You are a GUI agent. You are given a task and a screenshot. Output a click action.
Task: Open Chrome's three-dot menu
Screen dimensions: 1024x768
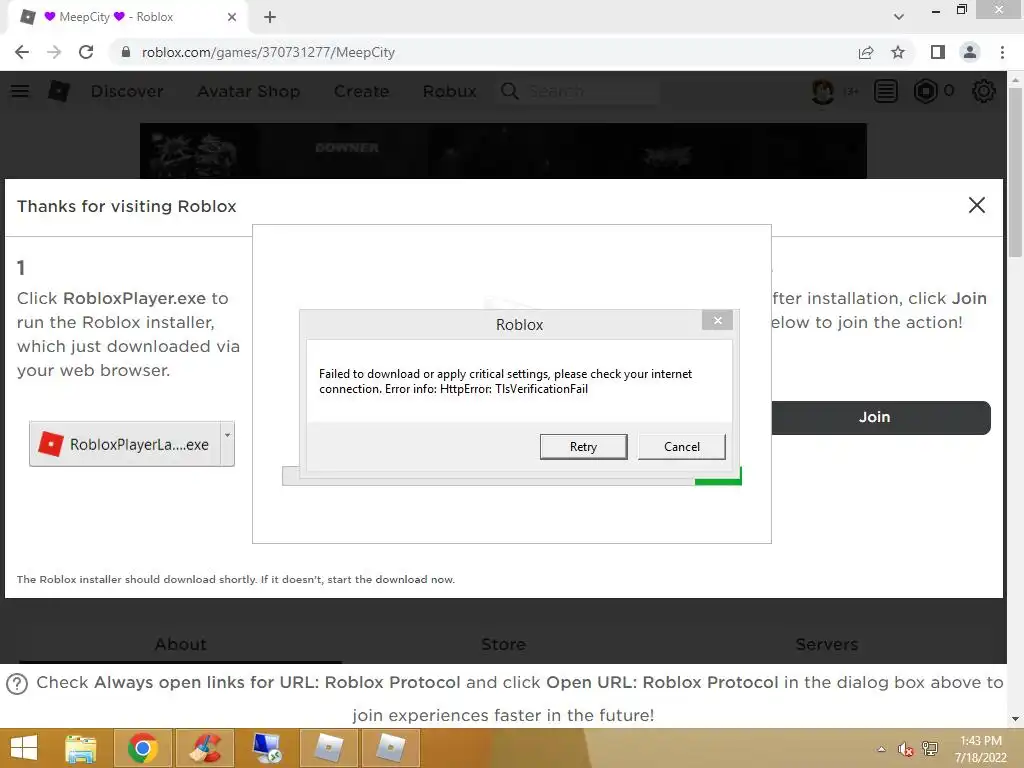click(1002, 52)
